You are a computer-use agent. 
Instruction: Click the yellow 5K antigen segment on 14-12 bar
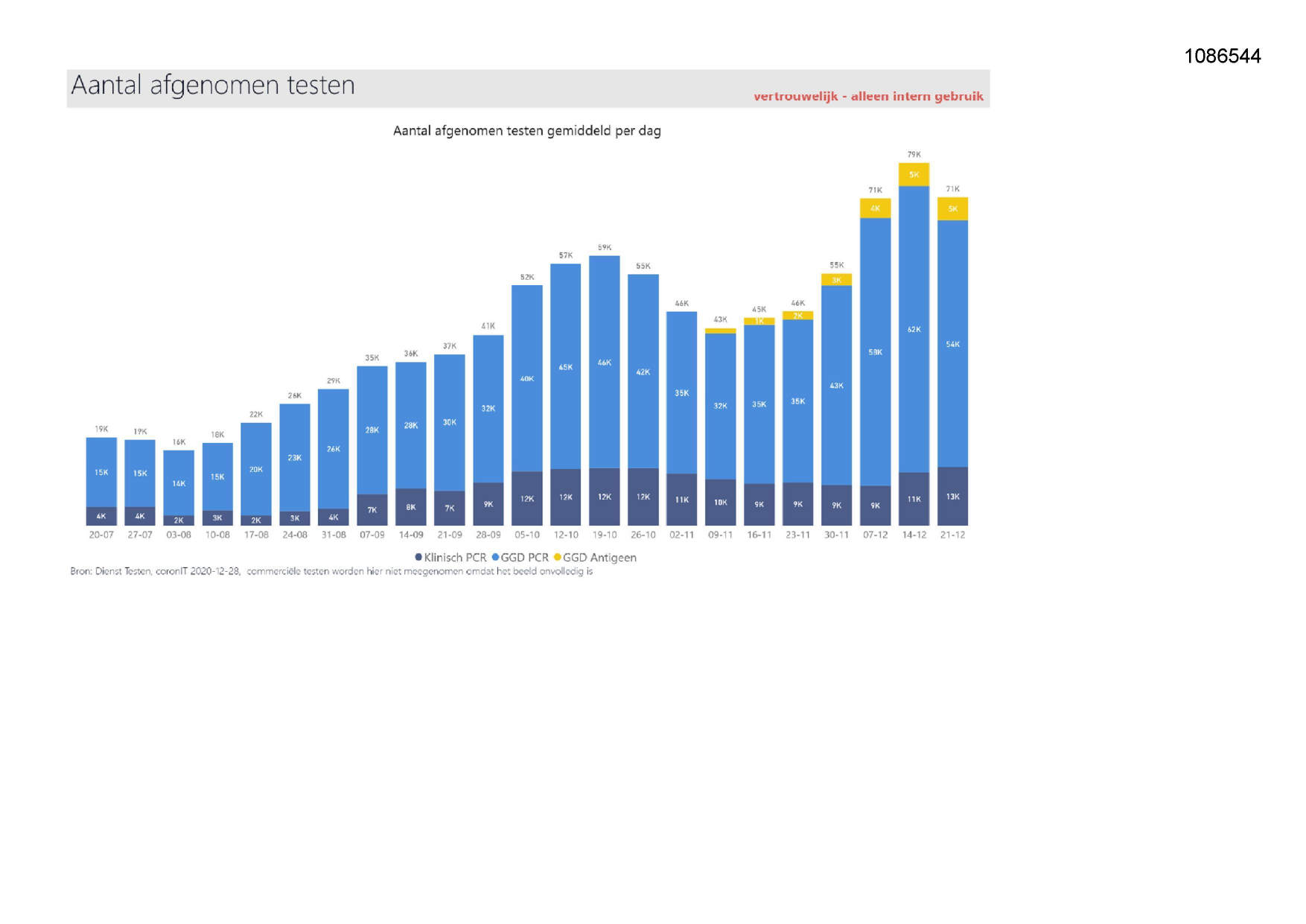coord(914,174)
